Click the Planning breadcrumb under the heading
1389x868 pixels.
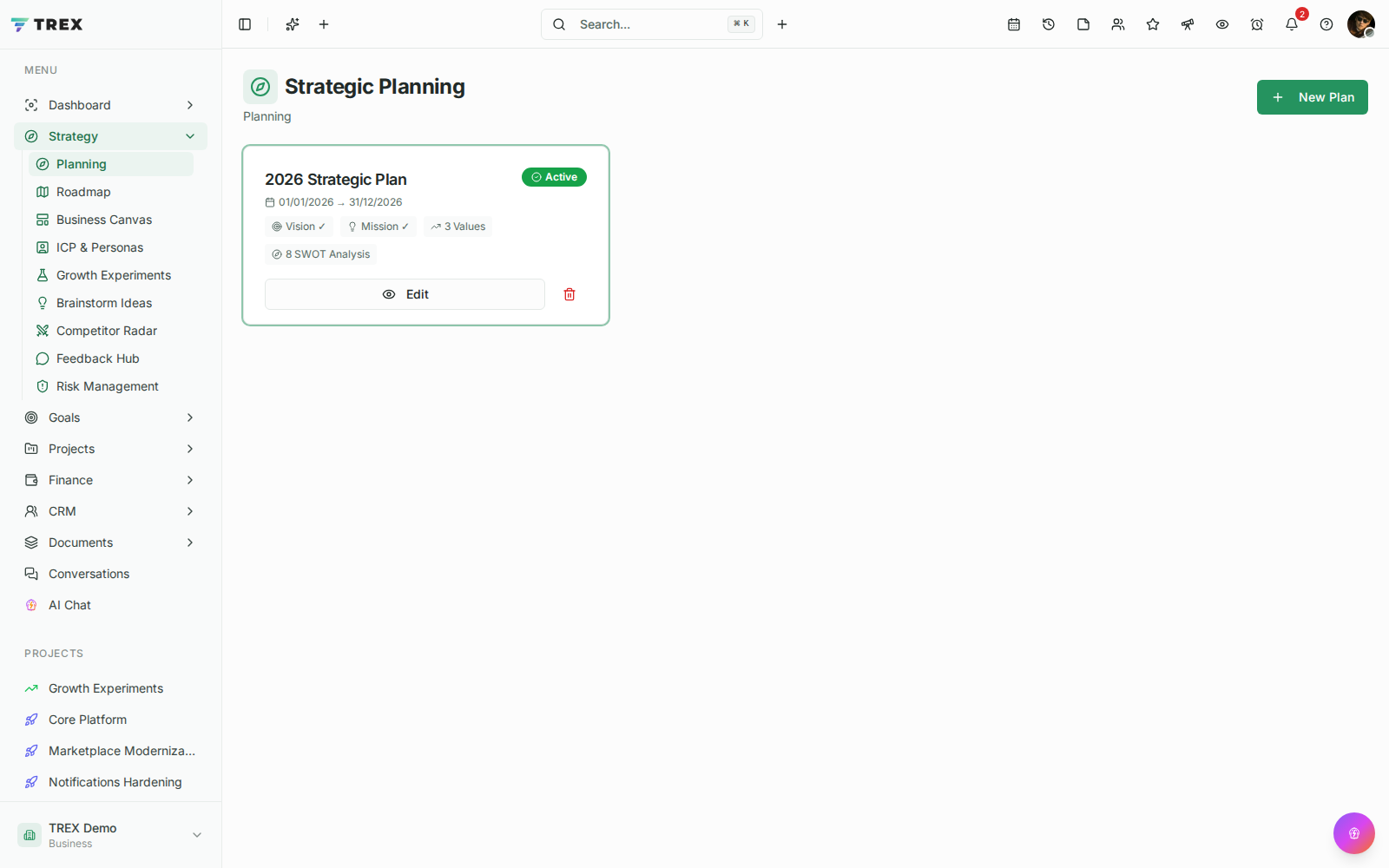pos(267,116)
